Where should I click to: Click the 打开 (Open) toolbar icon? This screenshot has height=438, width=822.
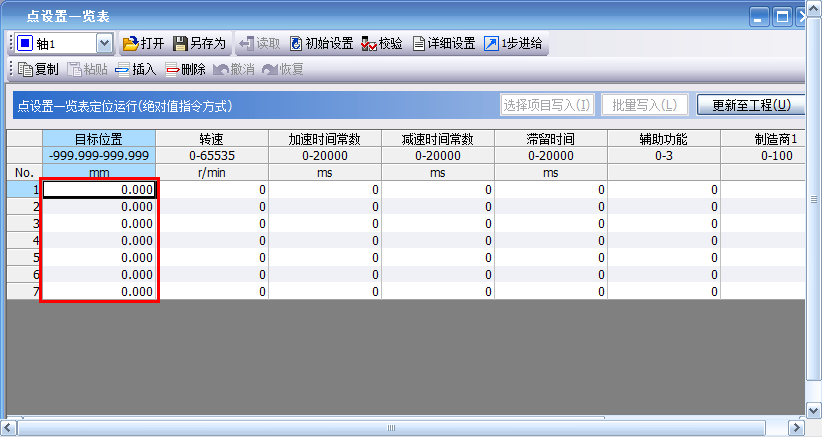pyautogui.click(x=131, y=44)
